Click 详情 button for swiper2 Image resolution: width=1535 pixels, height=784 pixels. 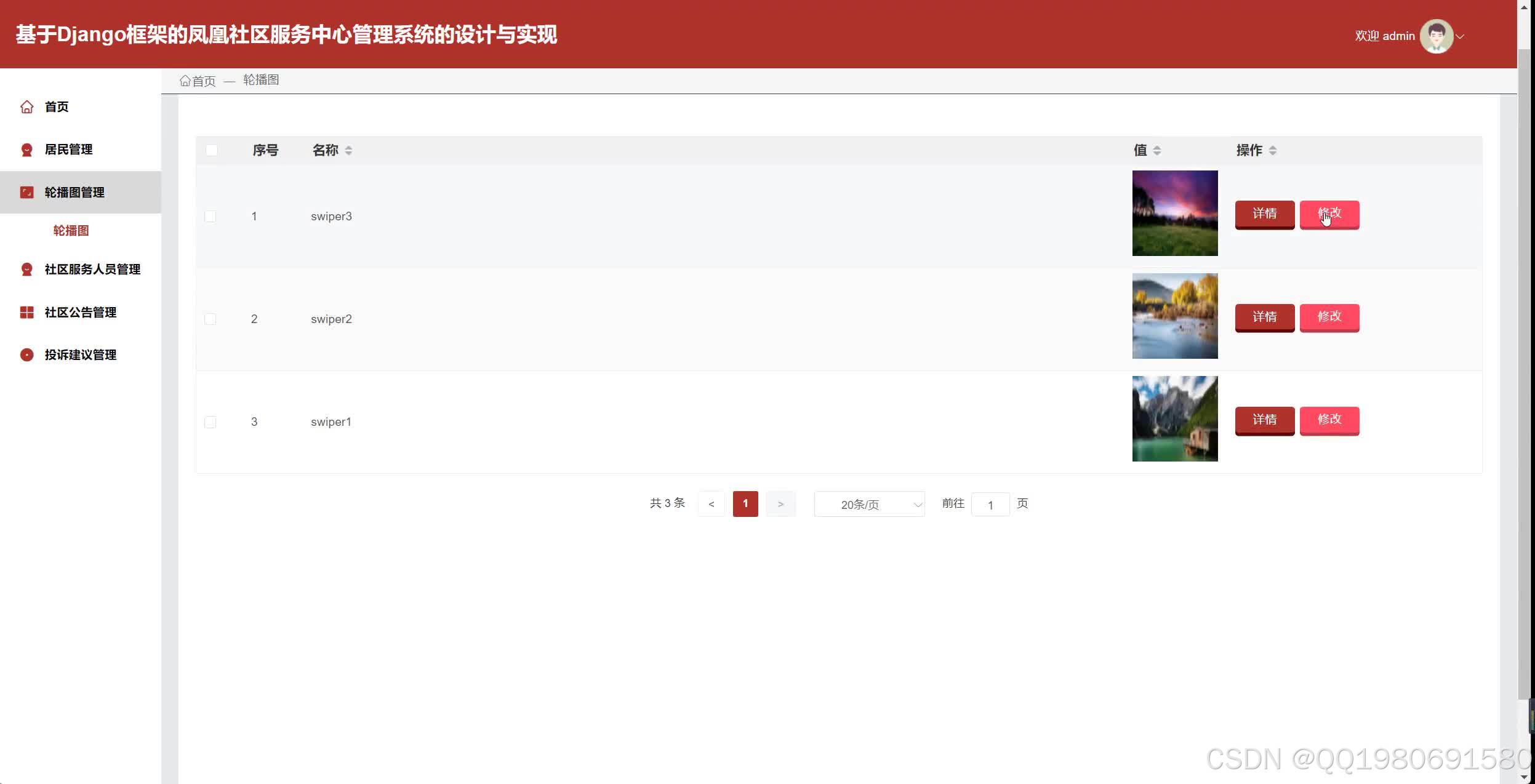click(1264, 317)
